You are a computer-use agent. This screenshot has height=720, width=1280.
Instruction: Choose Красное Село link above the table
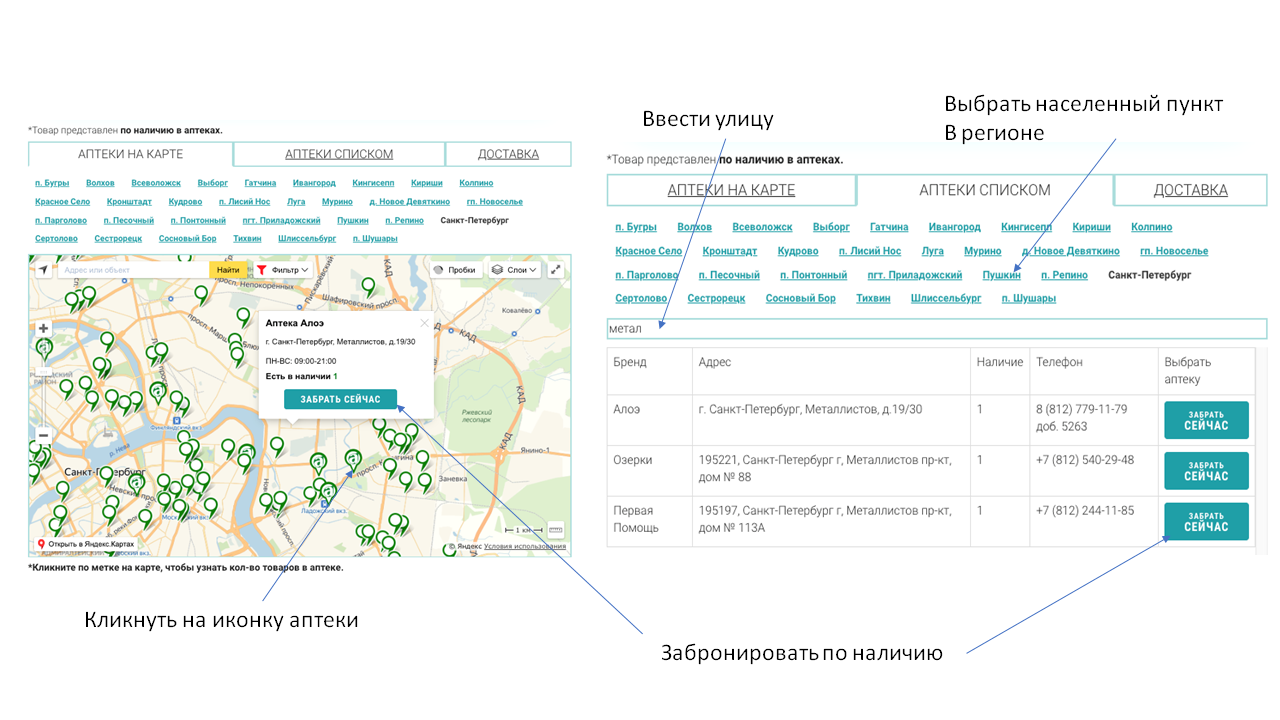coord(648,251)
